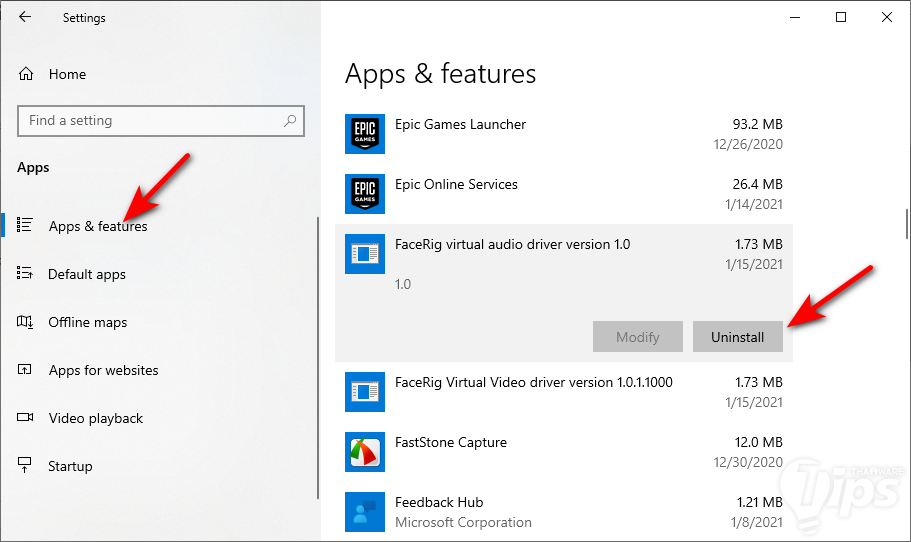
Task: Click the FaceRig Virtual Video driver icon
Action: 365,392
